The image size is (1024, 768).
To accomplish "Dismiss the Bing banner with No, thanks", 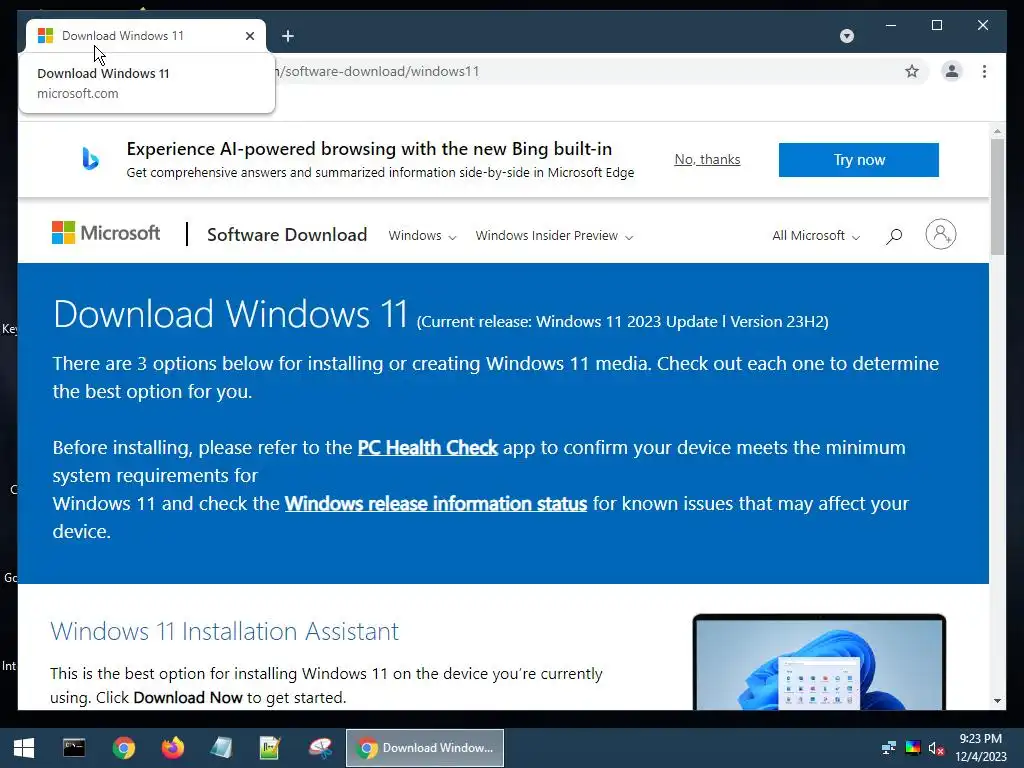I will (x=707, y=159).
